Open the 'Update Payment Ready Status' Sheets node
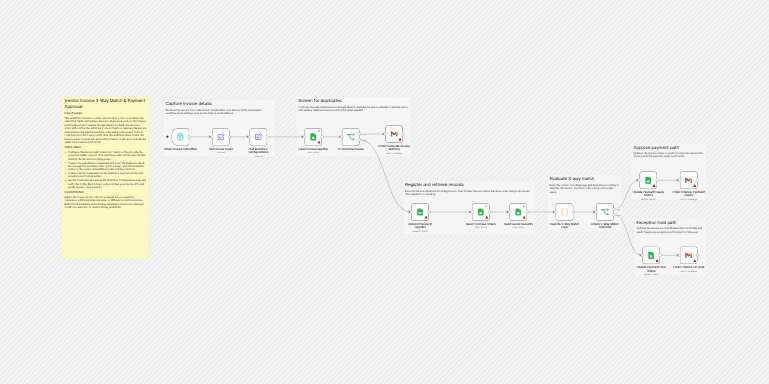 point(648,180)
